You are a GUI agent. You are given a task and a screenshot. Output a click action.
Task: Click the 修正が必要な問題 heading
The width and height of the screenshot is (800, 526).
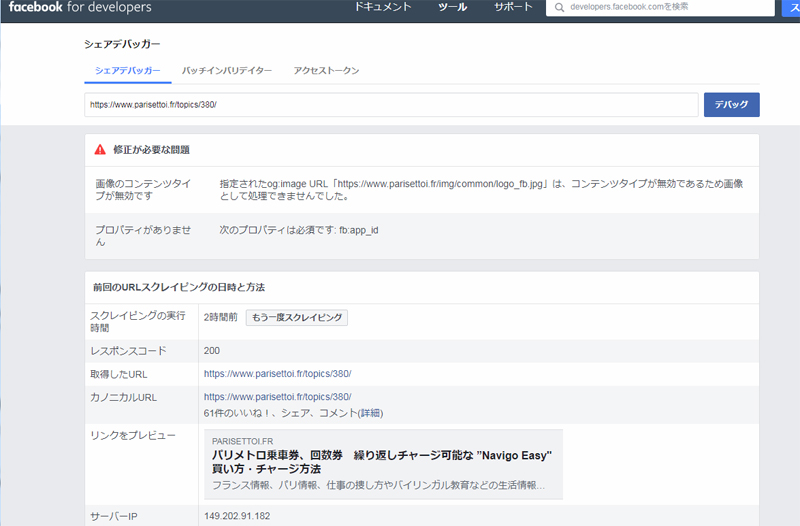[151, 149]
